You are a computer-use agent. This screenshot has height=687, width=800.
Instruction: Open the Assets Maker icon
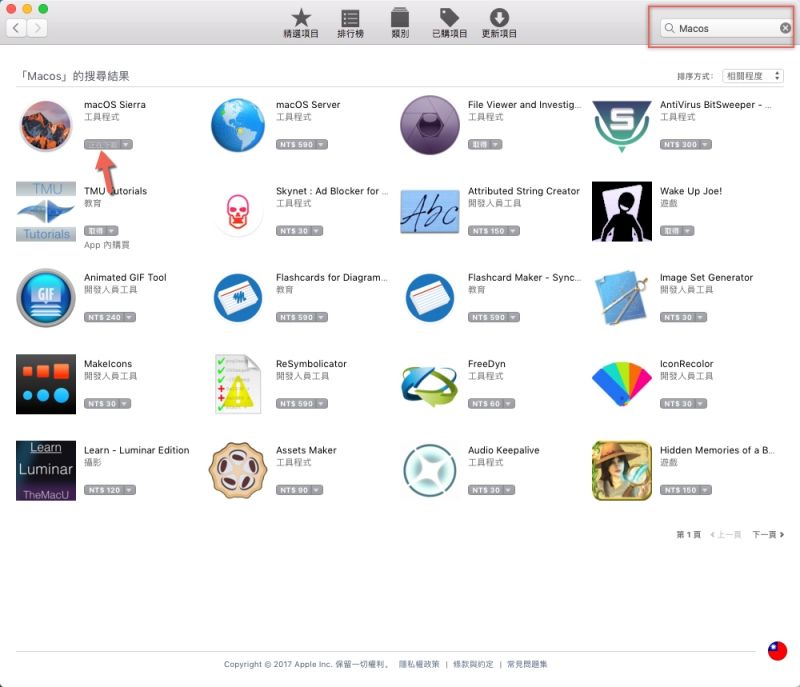[x=238, y=470]
